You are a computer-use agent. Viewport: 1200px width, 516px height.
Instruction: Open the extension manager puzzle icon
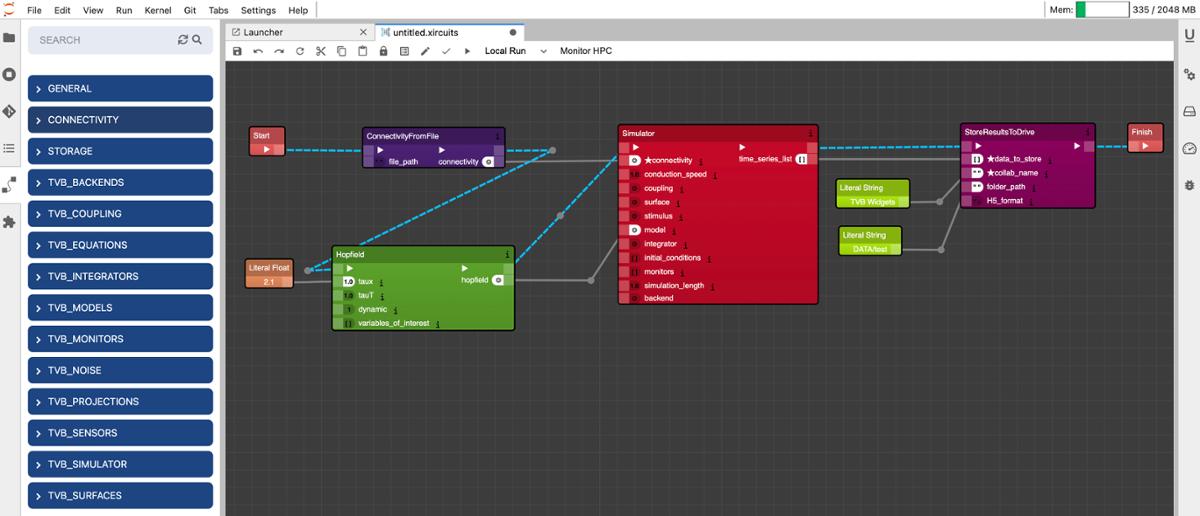[9, 222]
